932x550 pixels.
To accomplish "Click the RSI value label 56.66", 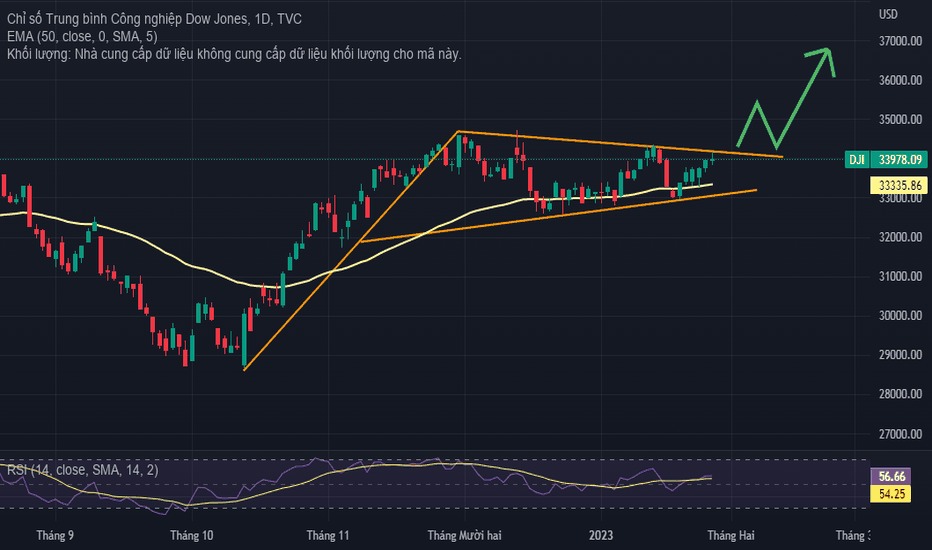I will pos(892,476).
